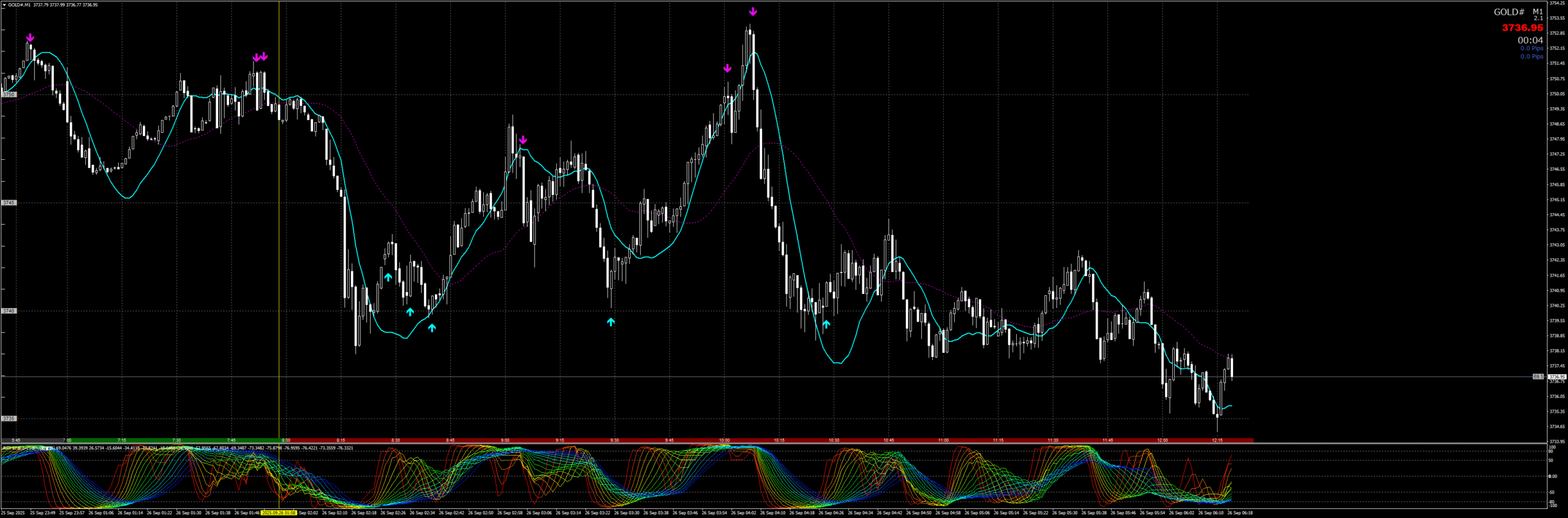This screenshot has width=1568, height=518.
Task: Click the 26 Sep 01:06 time axis label
Action: (x=101, y=513)
